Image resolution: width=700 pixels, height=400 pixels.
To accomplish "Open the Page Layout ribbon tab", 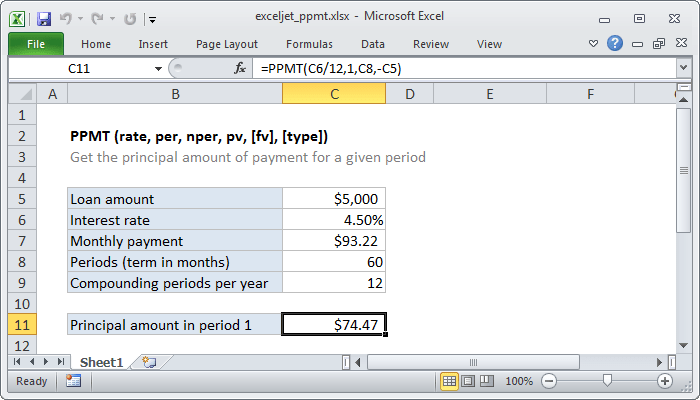I will 227,44.
